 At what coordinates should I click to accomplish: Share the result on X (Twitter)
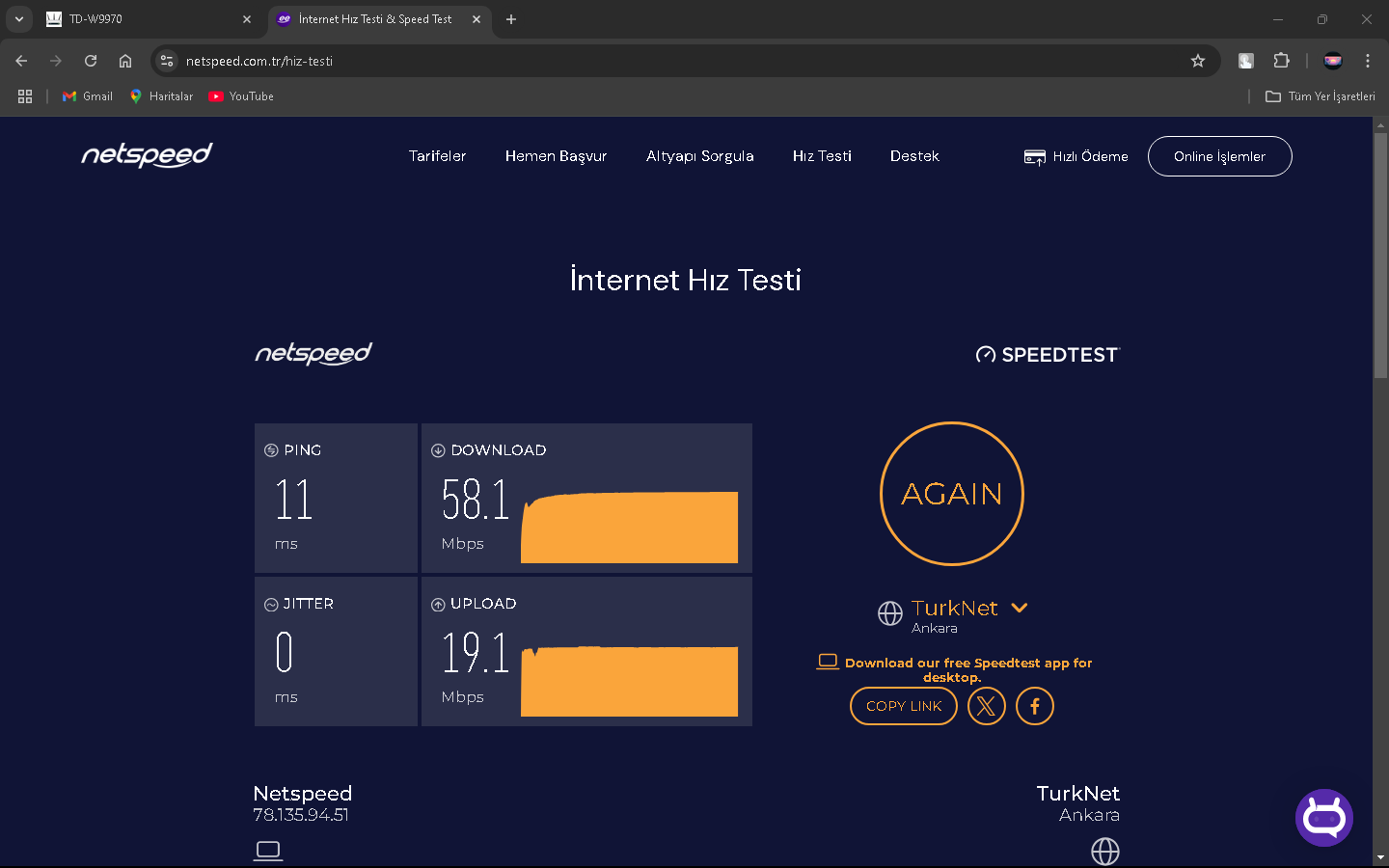click(x=986, y=706)
